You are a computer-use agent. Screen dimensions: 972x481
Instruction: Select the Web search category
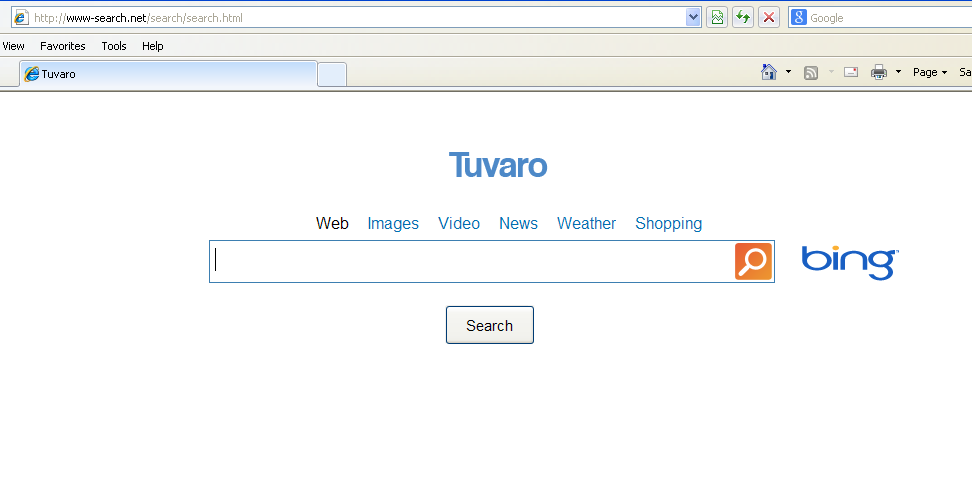(x=332, y=223)
